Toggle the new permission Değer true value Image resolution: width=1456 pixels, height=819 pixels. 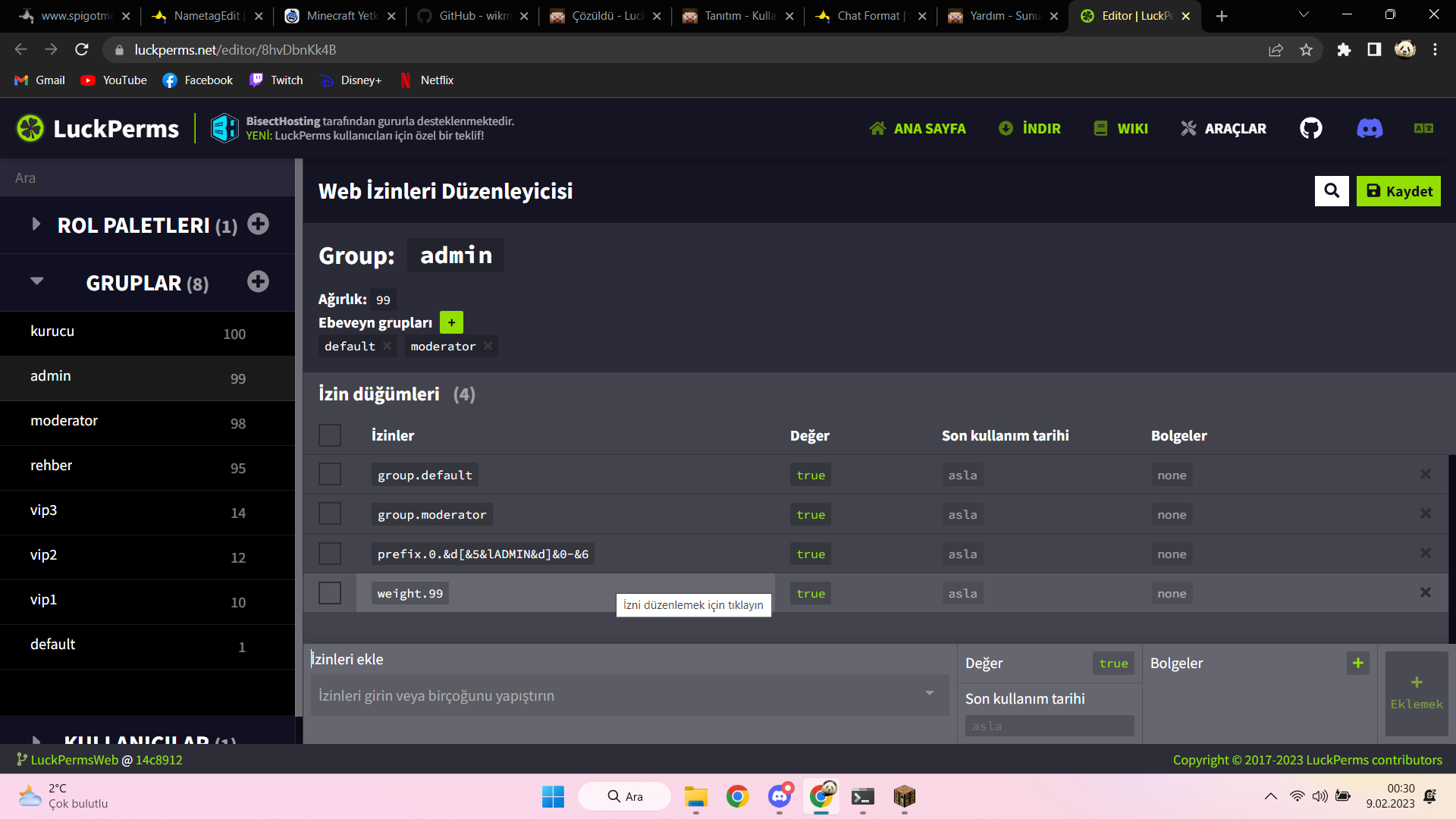(x=1113, y=663)
